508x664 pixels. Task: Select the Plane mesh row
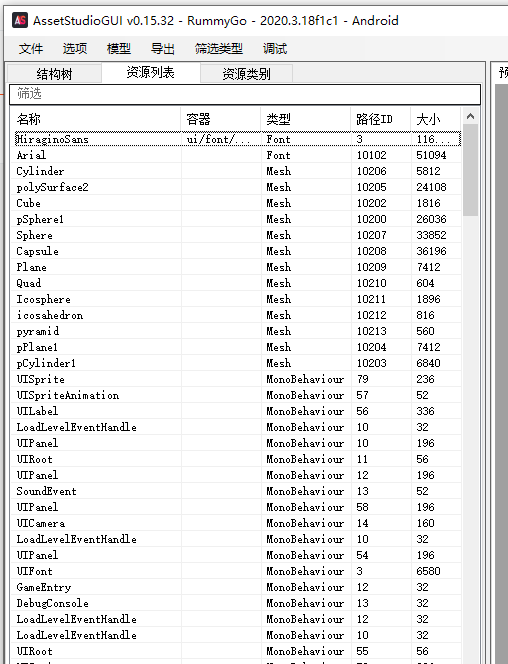click(237, 267)
